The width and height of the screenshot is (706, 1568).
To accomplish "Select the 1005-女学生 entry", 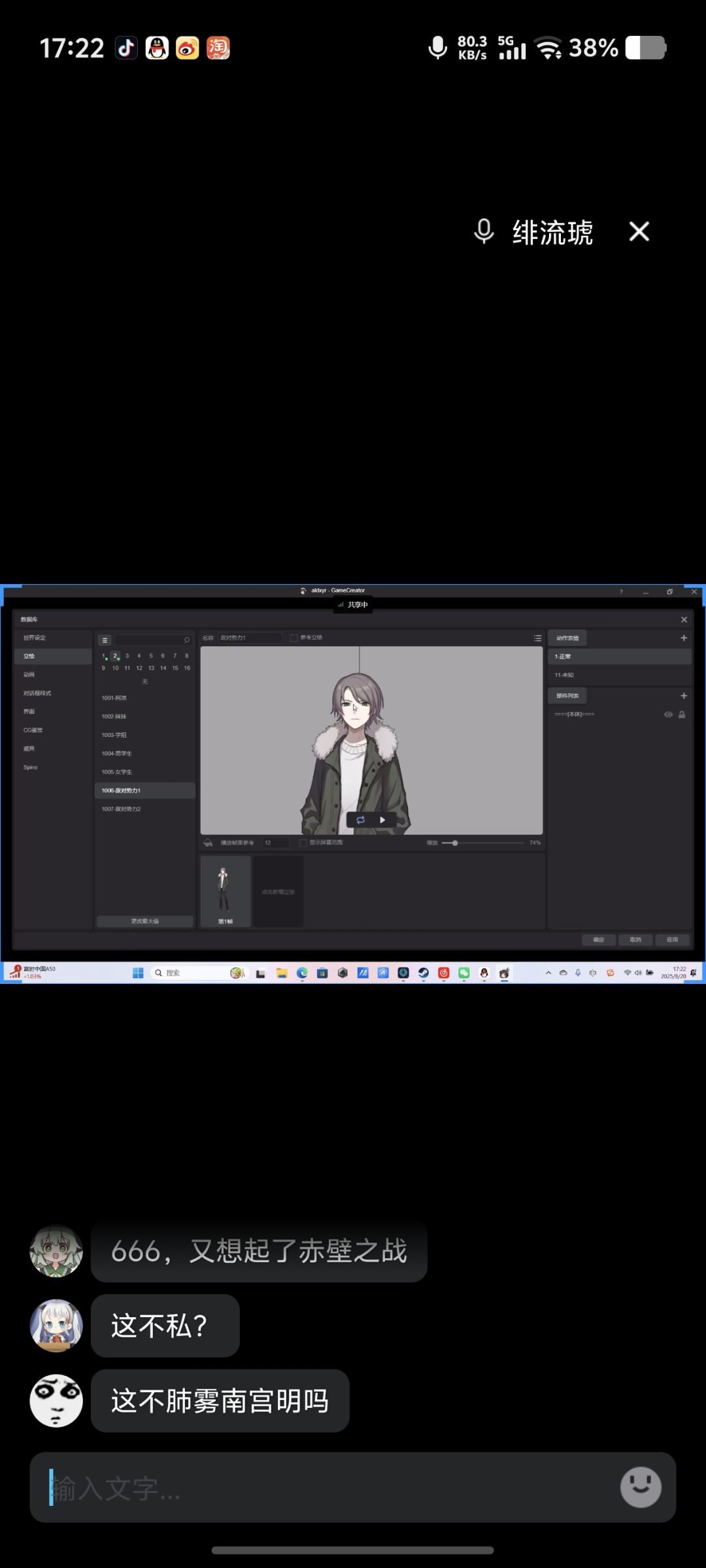I will click(145, 772).
